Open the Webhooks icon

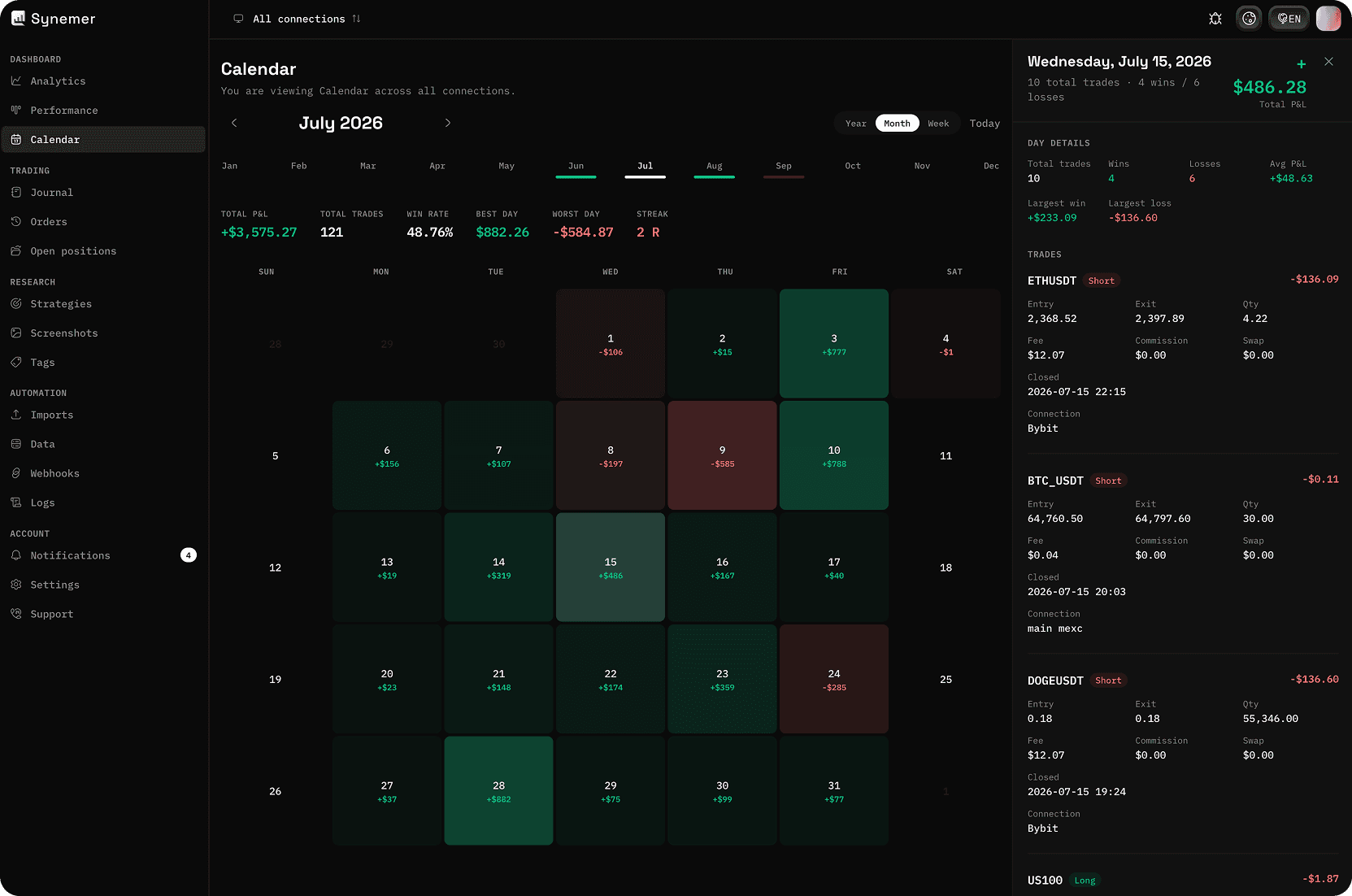point(16,473)
